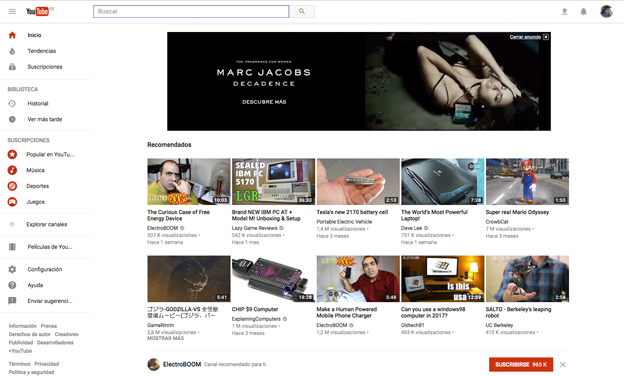
Task: Open Tesla's 2170 battery cell thumbnail
Action: tap(358, 181)
